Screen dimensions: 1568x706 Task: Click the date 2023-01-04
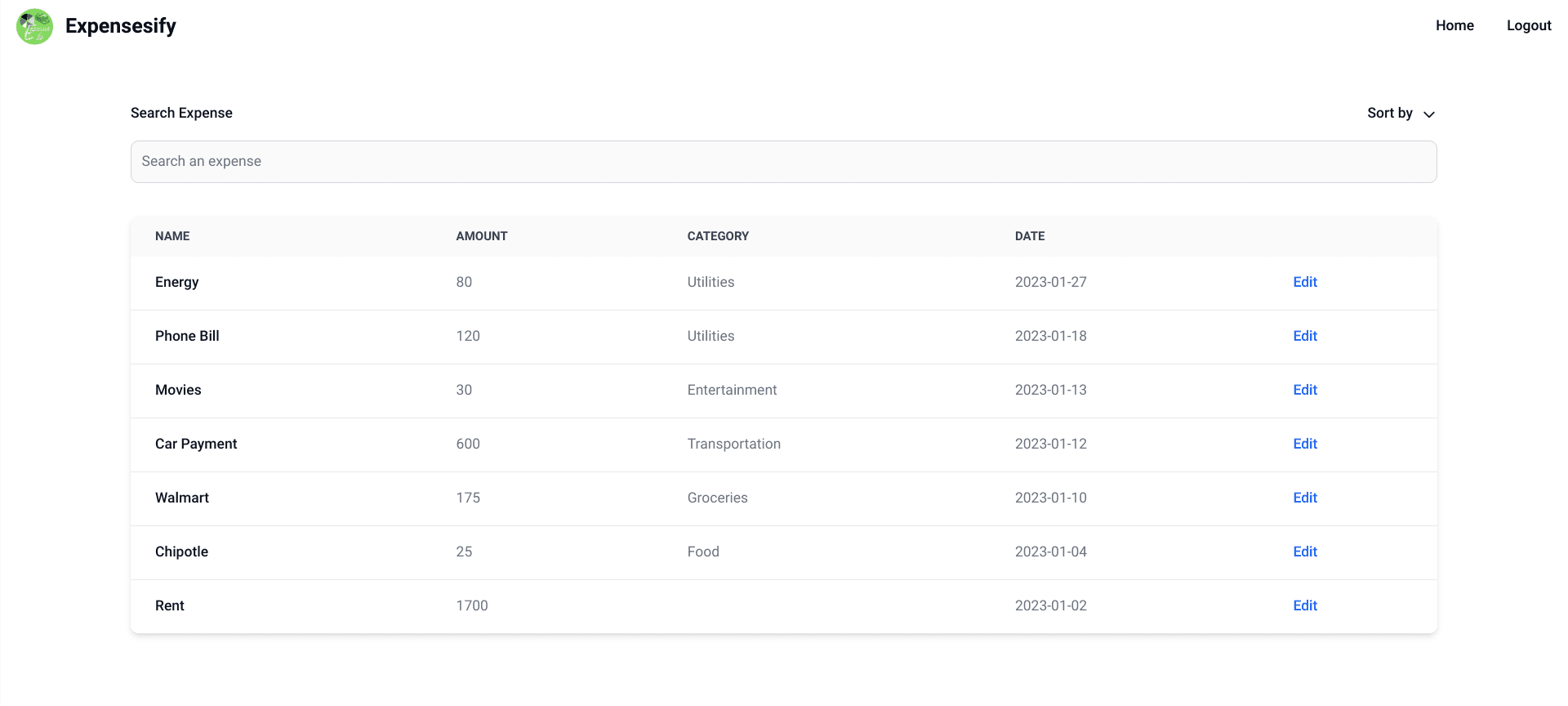point(1050,552)
